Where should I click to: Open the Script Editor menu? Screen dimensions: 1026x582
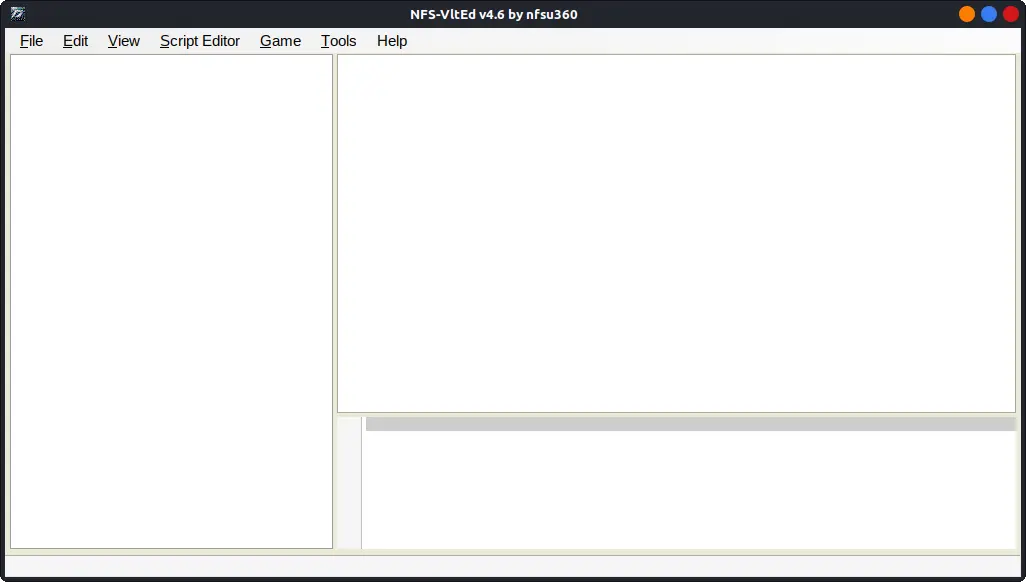200,41
